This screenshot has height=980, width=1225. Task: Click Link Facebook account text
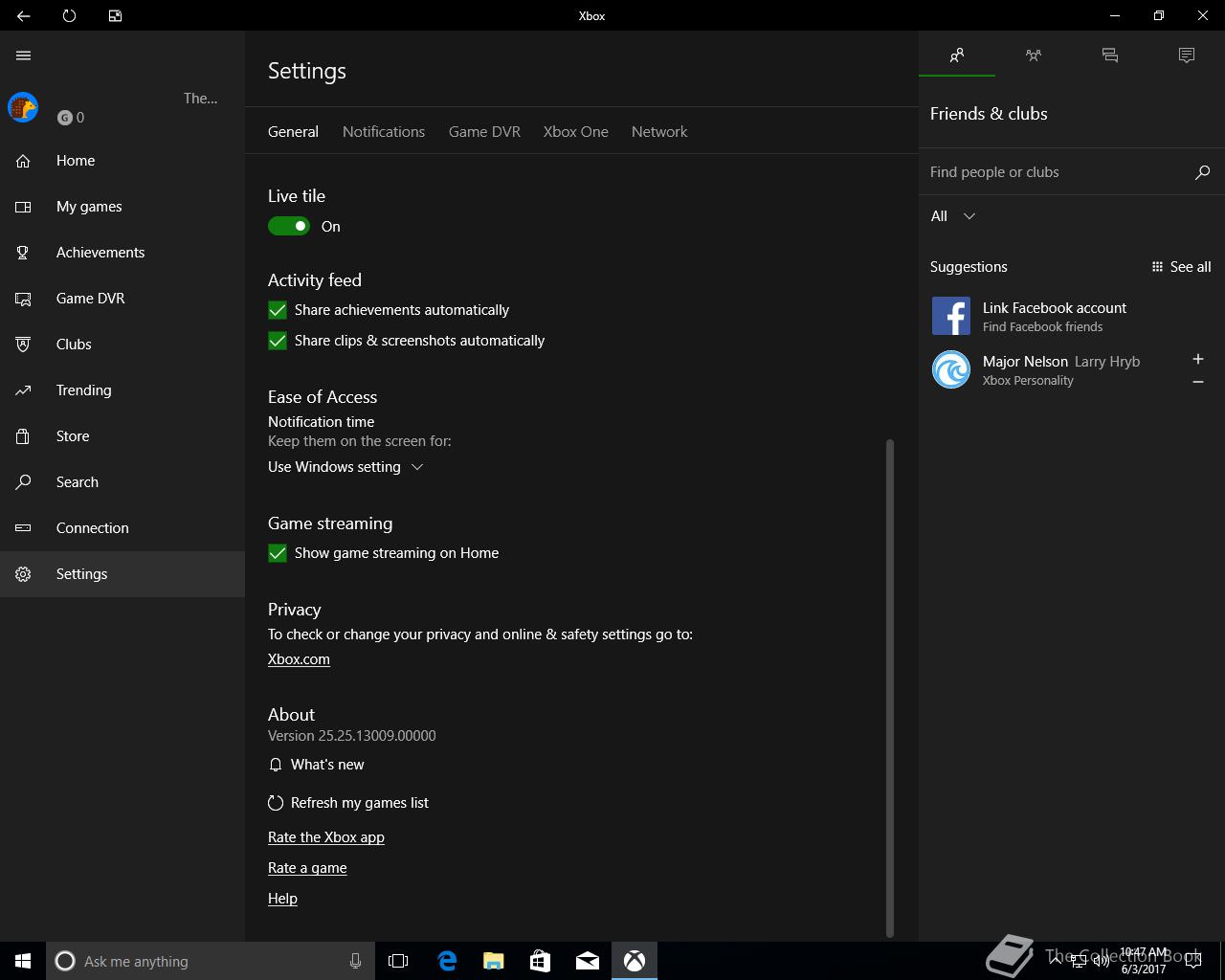(1054, 308)
